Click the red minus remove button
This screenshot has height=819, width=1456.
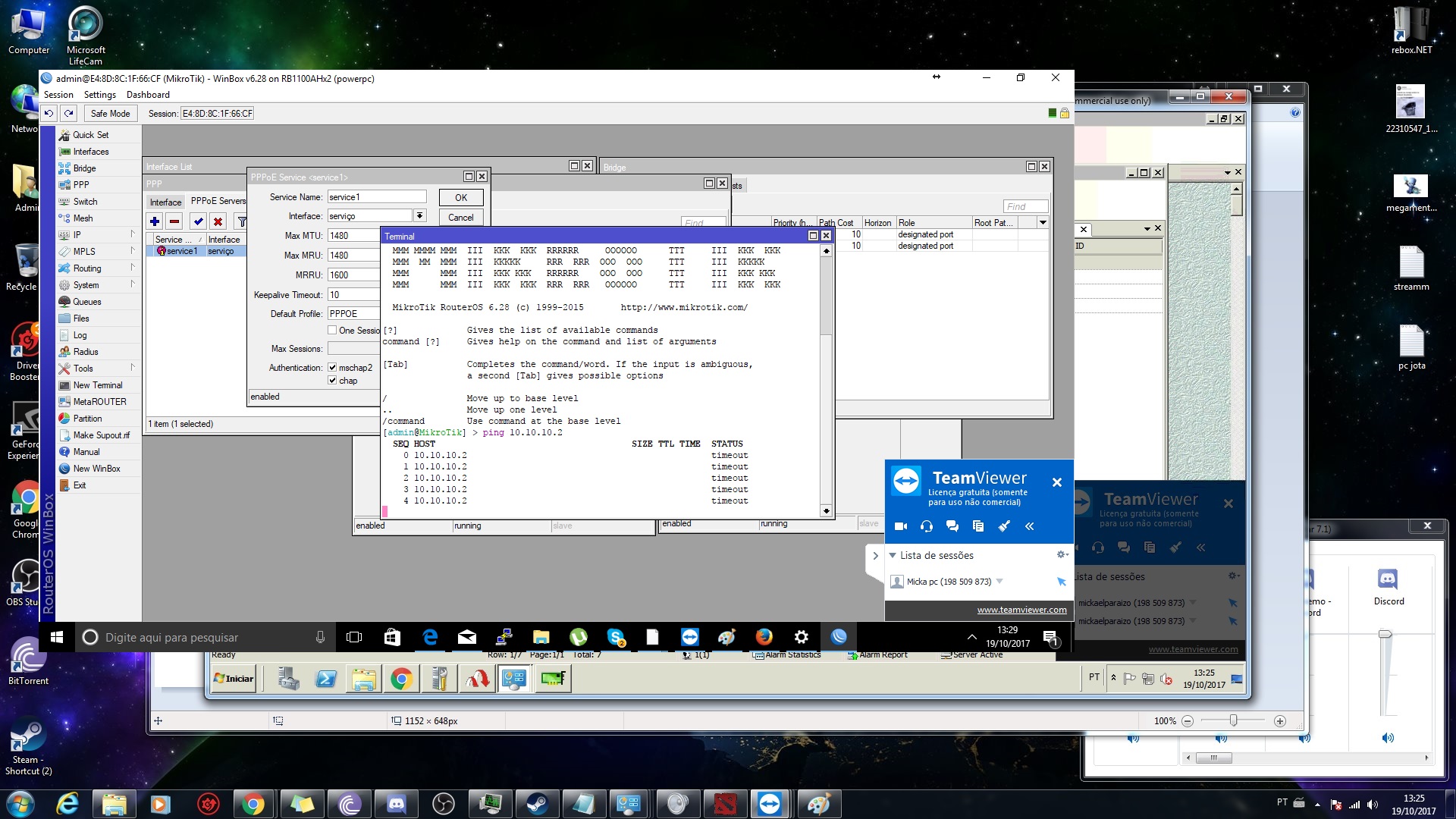pos(175,221)
